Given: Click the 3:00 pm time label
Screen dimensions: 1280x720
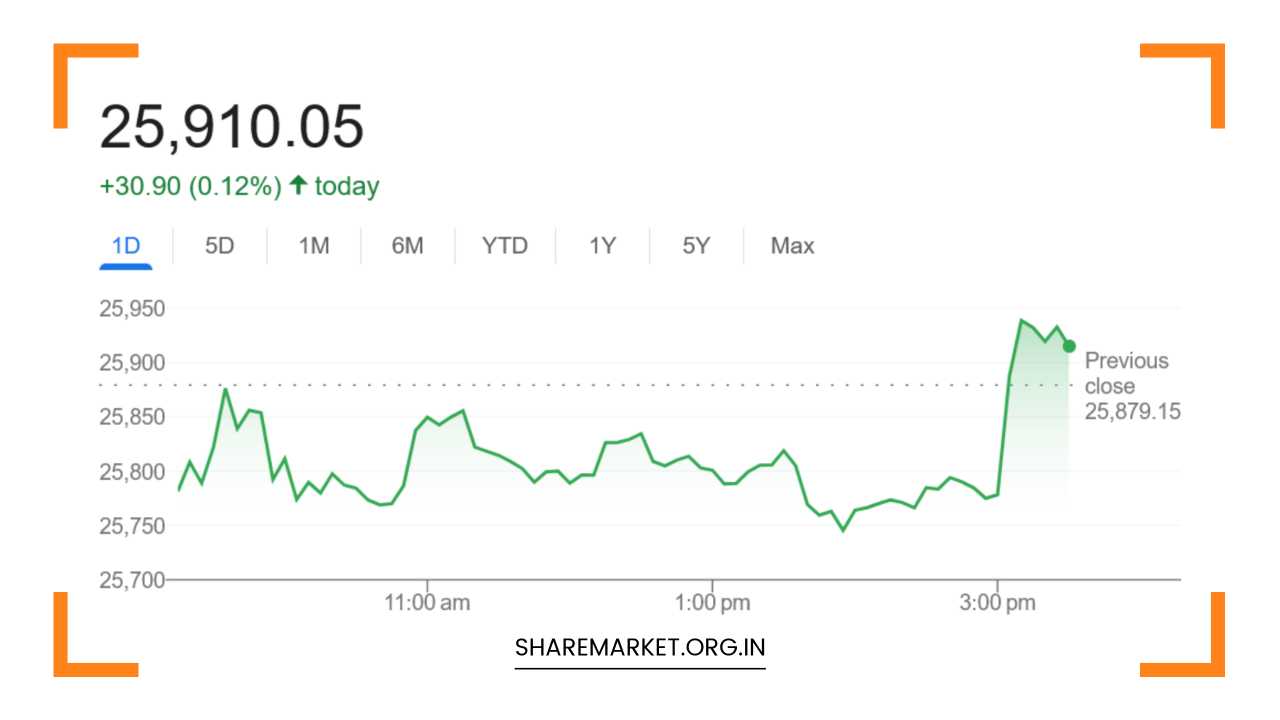Looking at the screenshot, I should 1000,602.
